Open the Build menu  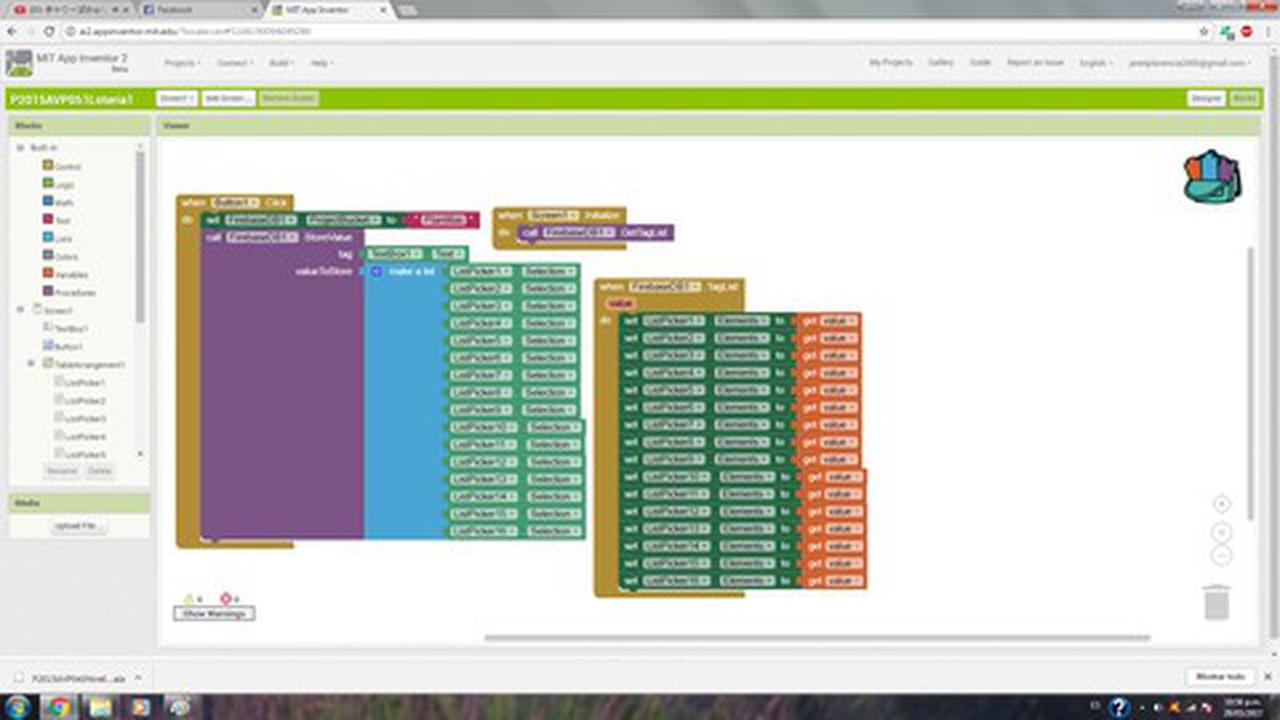pyautogui.click(x=282, y=63)
